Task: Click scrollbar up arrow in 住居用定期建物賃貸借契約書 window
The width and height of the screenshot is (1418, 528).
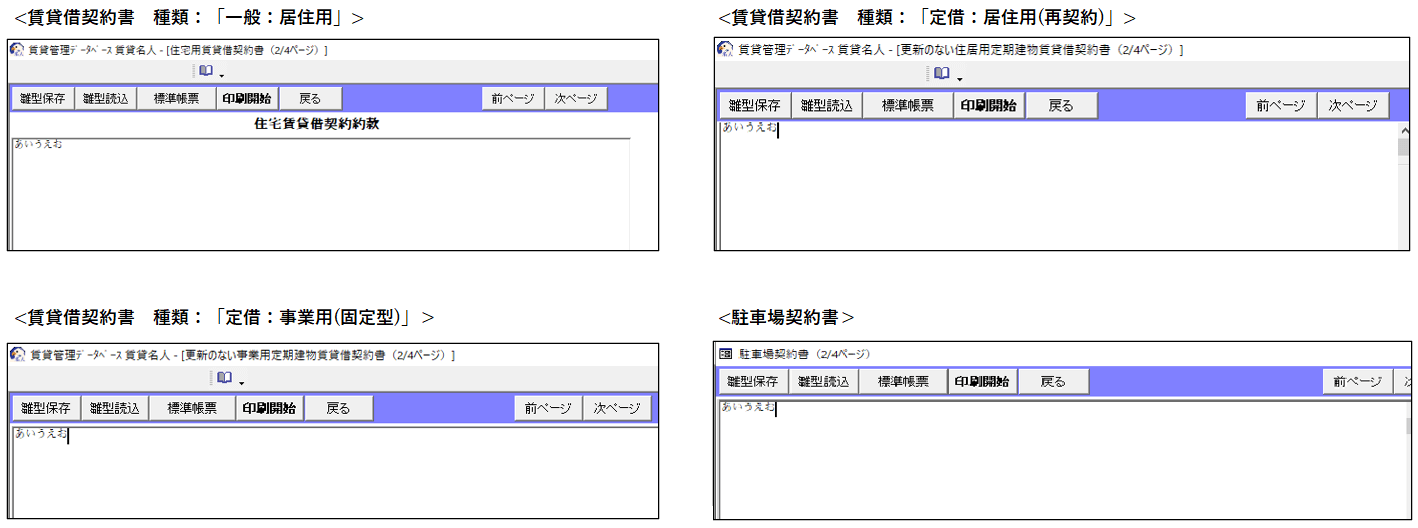Action: coord(1403,130)
